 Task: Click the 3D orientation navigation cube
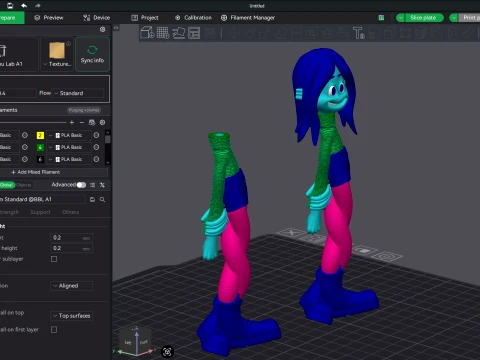coord(136,342)
